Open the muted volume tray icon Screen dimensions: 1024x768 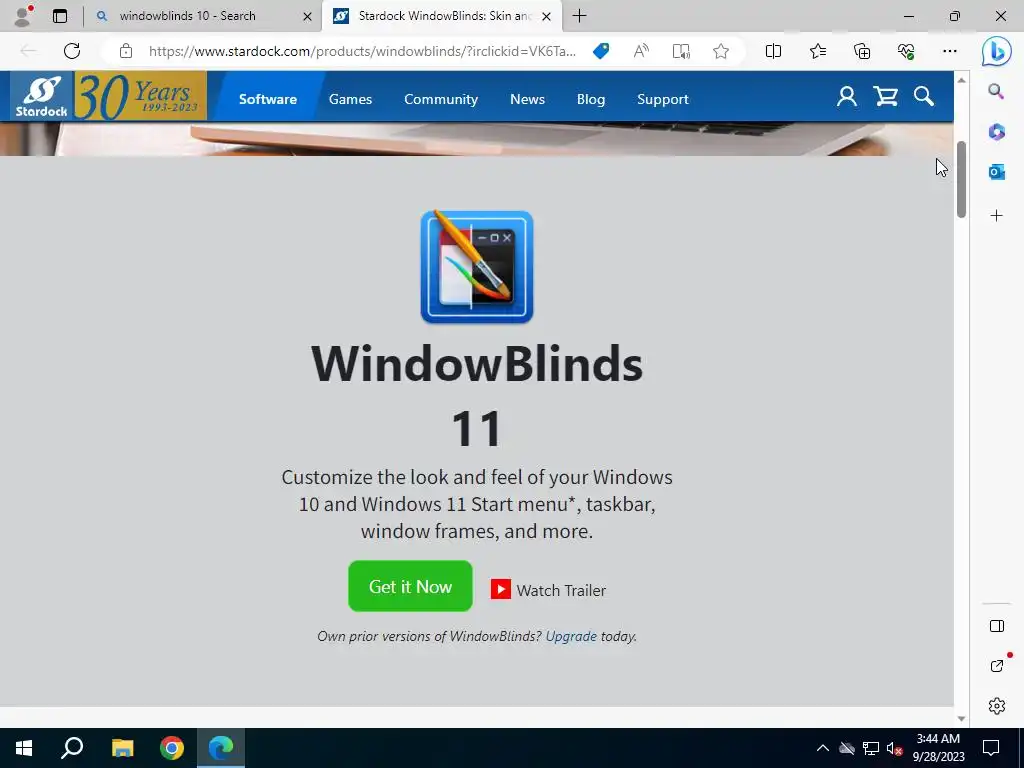pyautogui.click(x=894, y=748)
